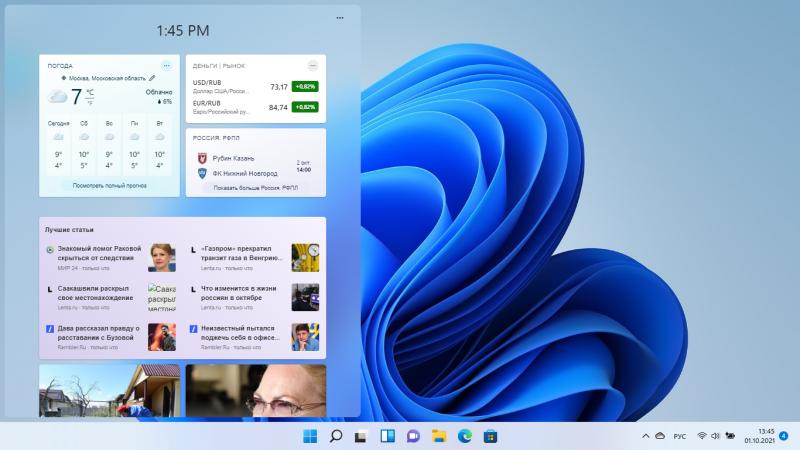
Task: Switch the input language from РУС
Action: tap(678, 436)
